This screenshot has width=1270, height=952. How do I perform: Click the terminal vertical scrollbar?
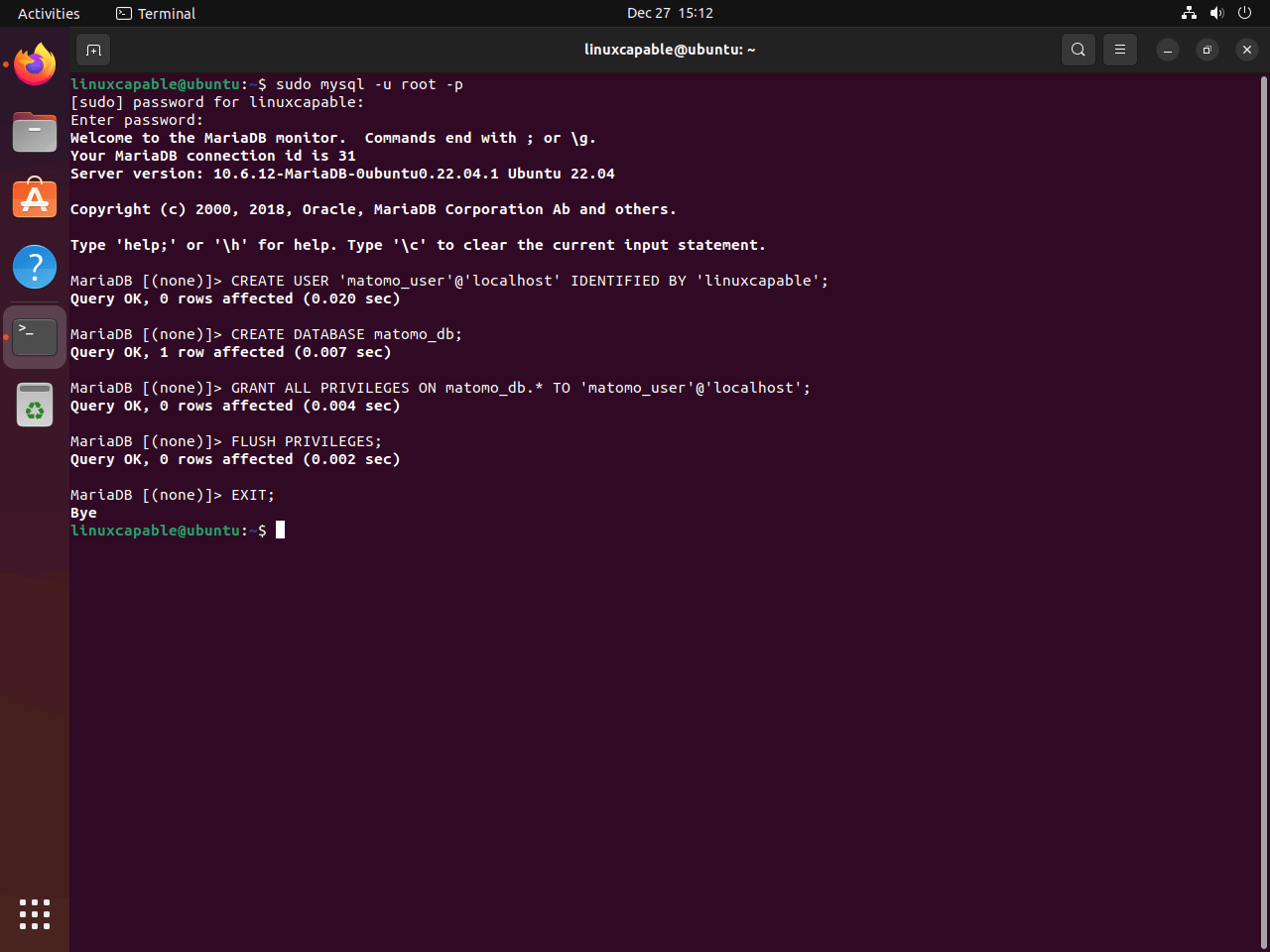pos(1263,511)
